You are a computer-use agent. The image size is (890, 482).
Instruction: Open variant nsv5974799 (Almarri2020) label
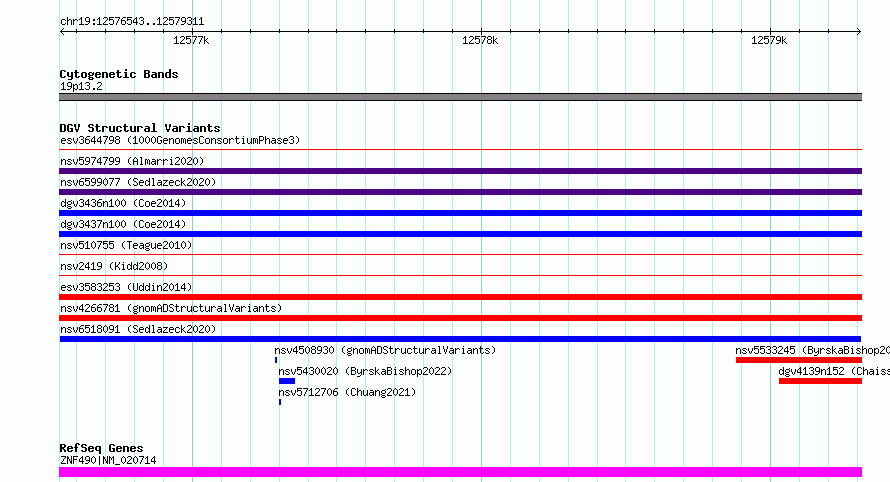[x=132, y=161]
